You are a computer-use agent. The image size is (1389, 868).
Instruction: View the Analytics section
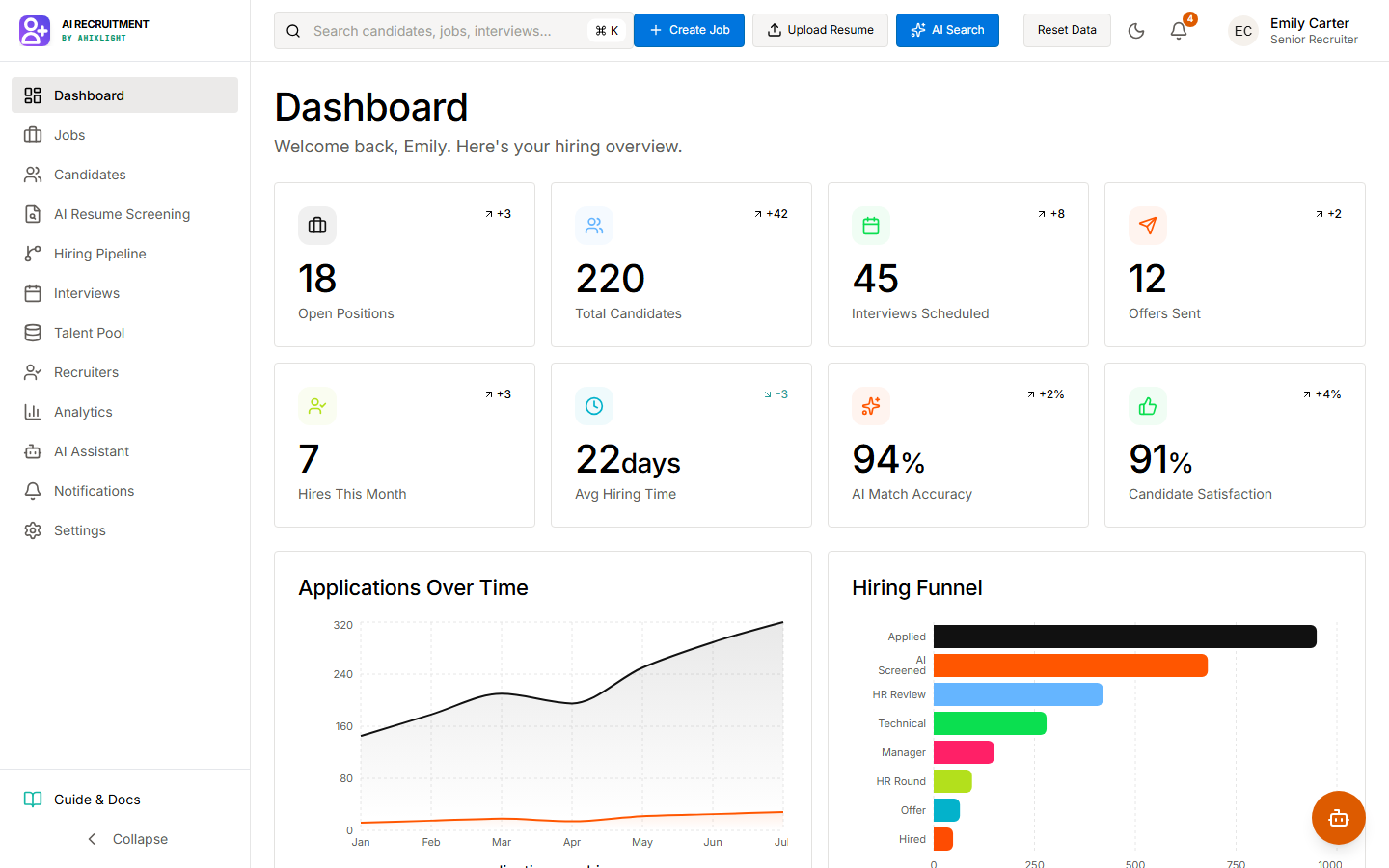(x=124, y=412)
